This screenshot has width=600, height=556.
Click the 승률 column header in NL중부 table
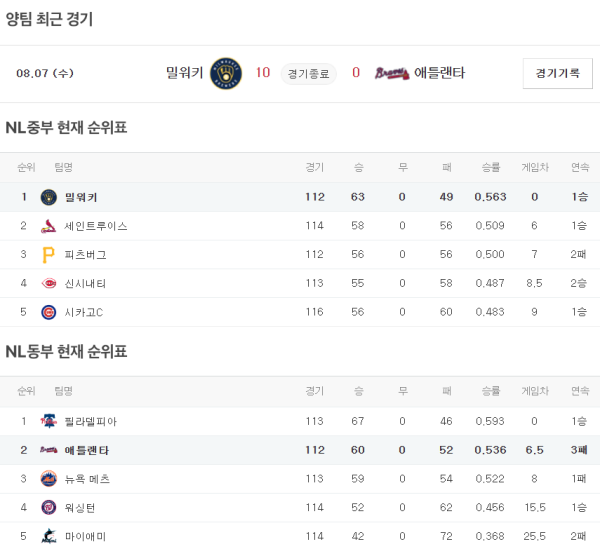tap(491, 167)
